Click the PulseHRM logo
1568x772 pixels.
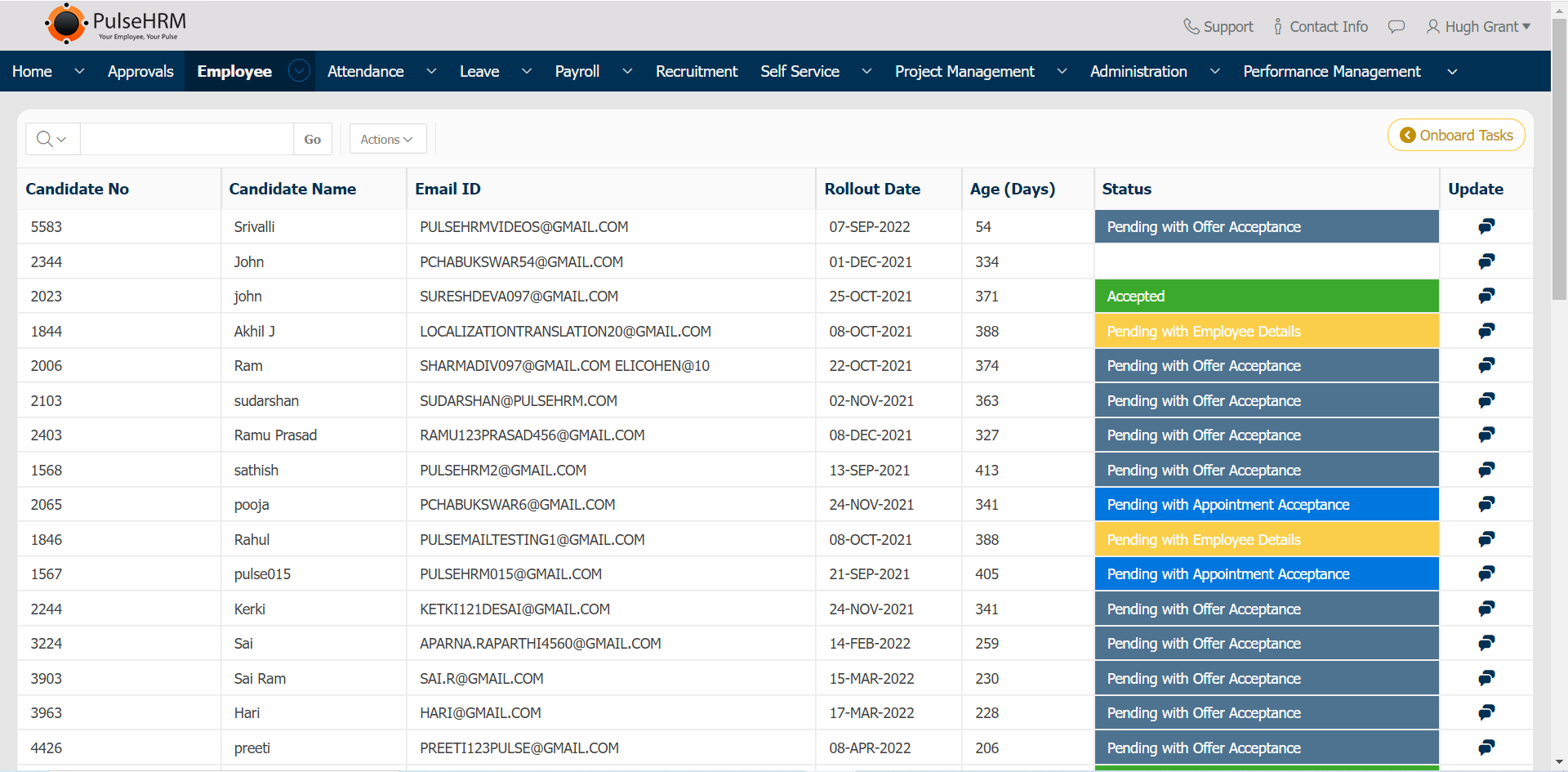point(115,25)
